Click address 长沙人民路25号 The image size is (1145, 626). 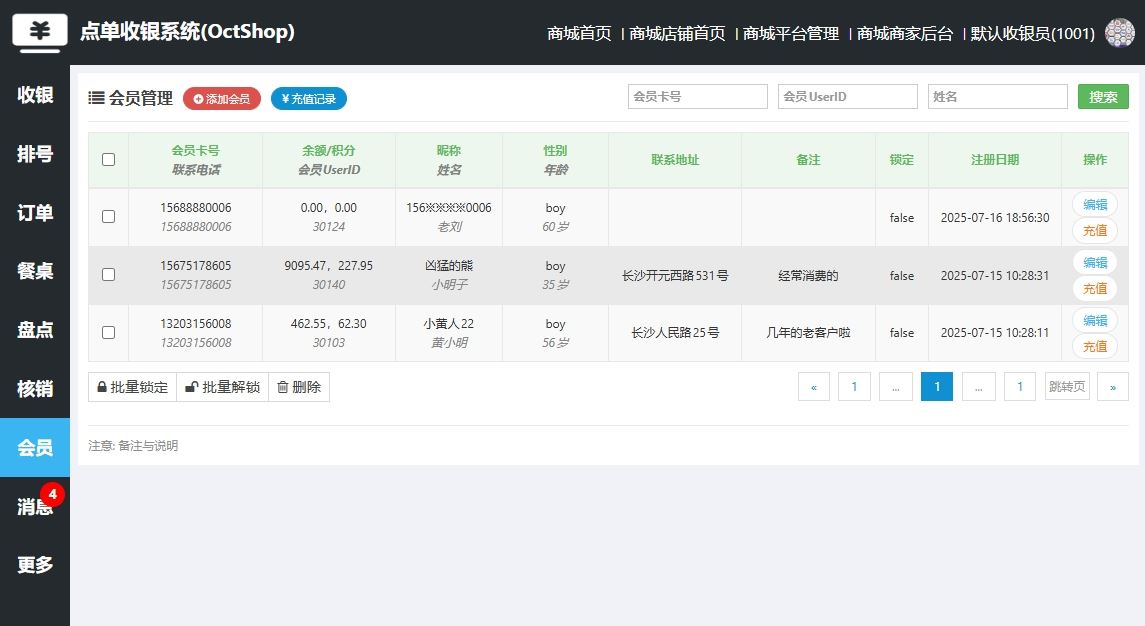click(x=675, y=332)
